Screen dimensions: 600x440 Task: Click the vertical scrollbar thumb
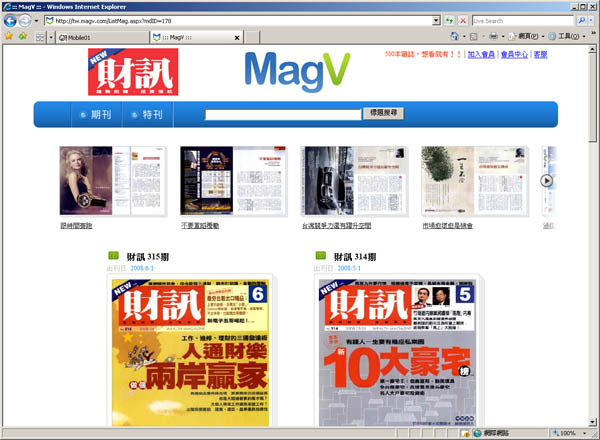pyautogui.click(x=592, y=98)
